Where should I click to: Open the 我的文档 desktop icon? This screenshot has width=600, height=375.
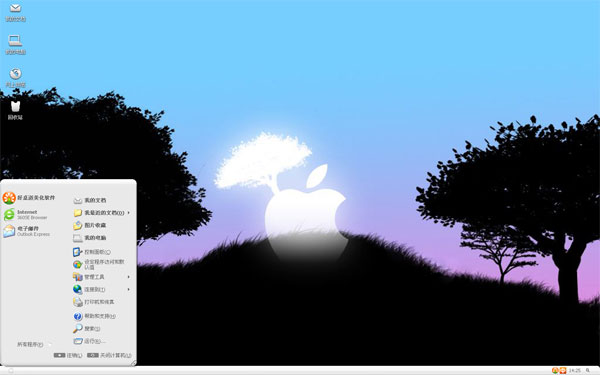coord(15,12)
